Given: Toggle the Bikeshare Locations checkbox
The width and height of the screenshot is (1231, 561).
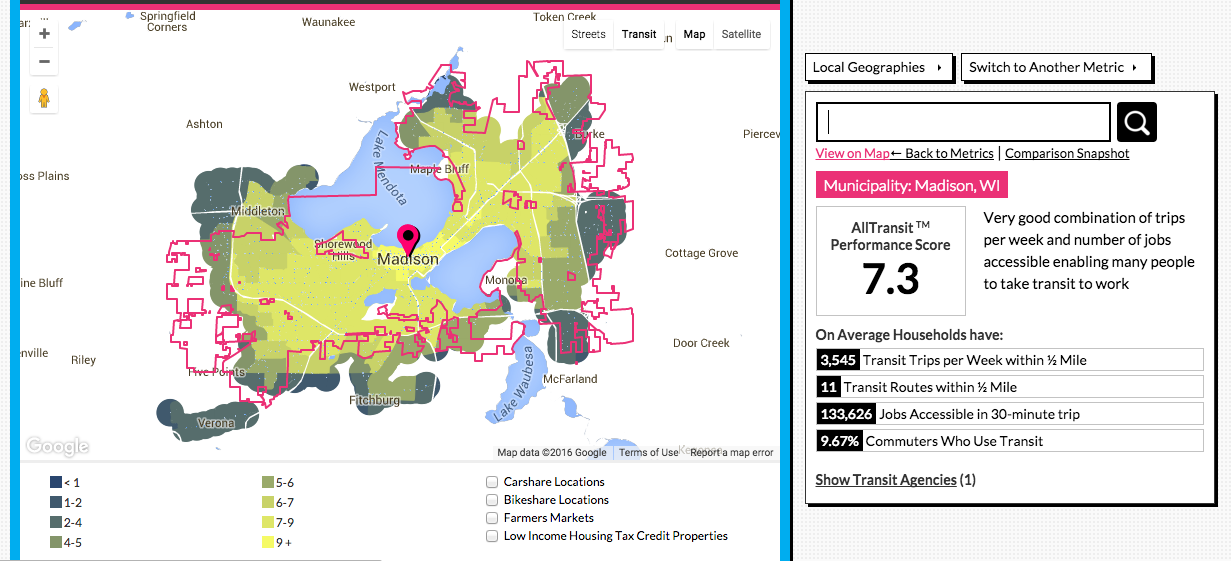Looking at the screenshot, I should 492,500.
